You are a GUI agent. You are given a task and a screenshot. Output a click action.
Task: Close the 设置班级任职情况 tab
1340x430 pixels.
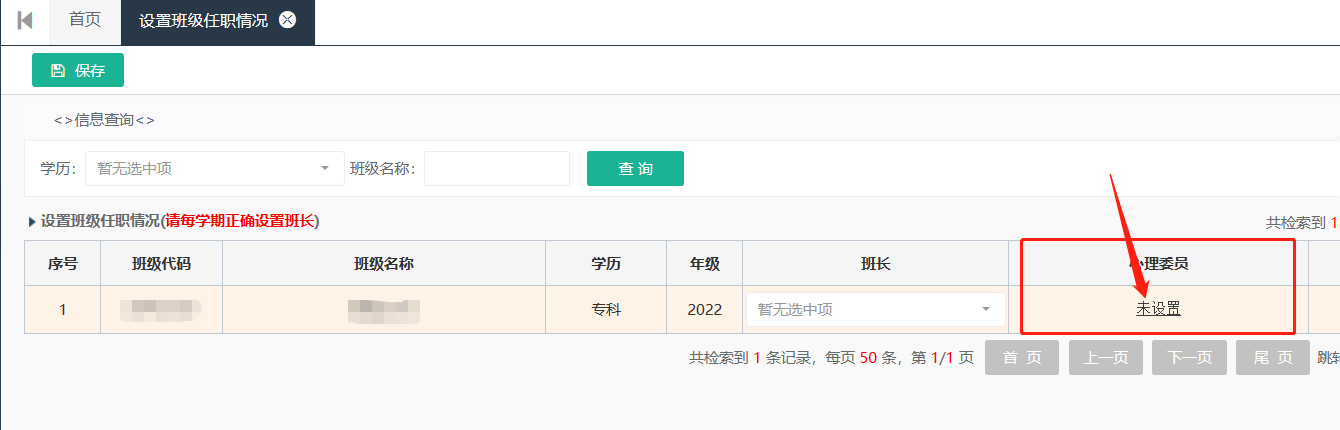coord(288,21)
